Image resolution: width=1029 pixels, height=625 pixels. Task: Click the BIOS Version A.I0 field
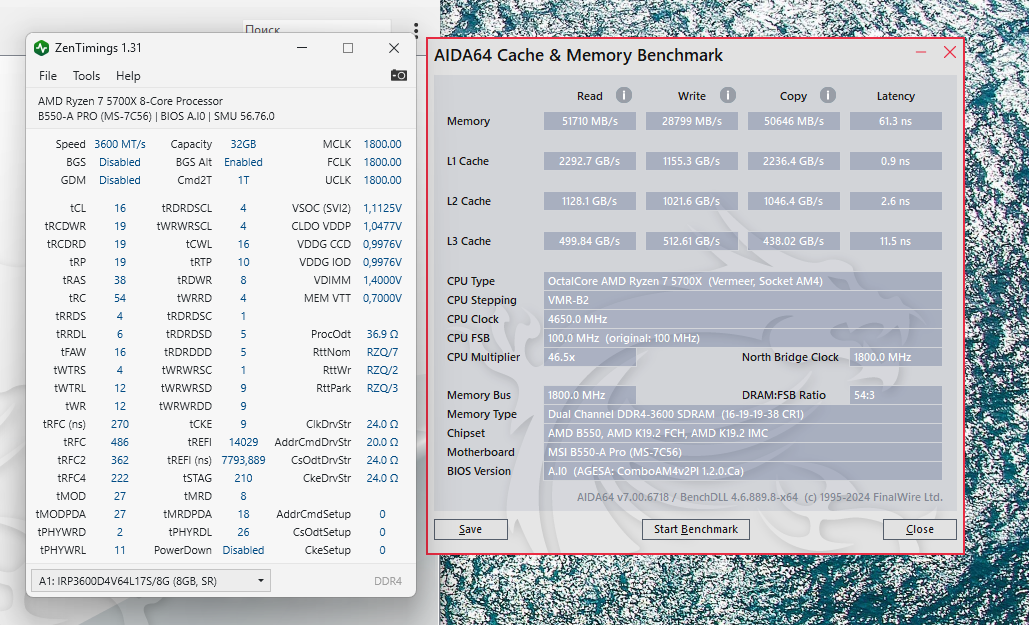743,471
